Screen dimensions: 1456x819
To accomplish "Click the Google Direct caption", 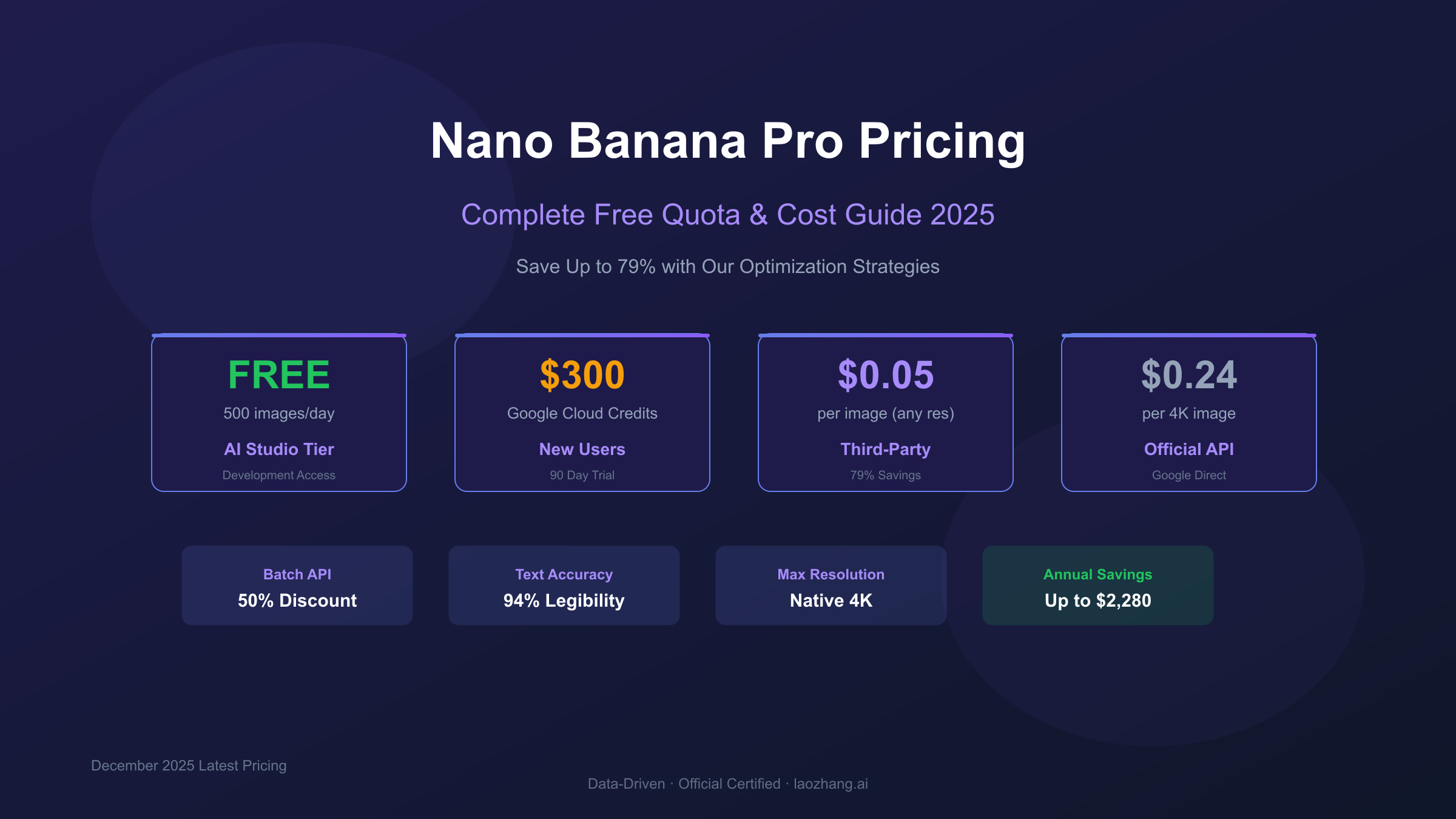I will [1188, 475].
